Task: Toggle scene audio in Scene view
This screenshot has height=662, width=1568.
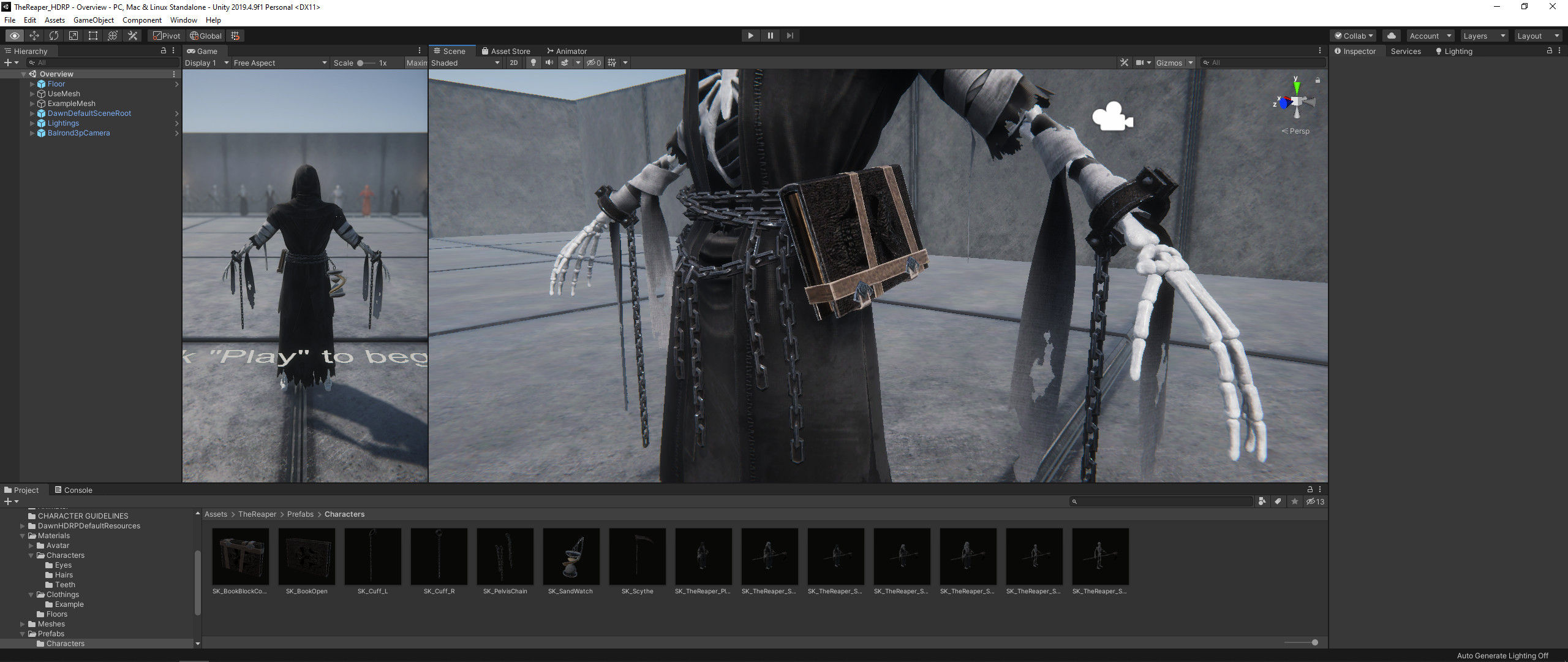Action: (x=549, y=63)
